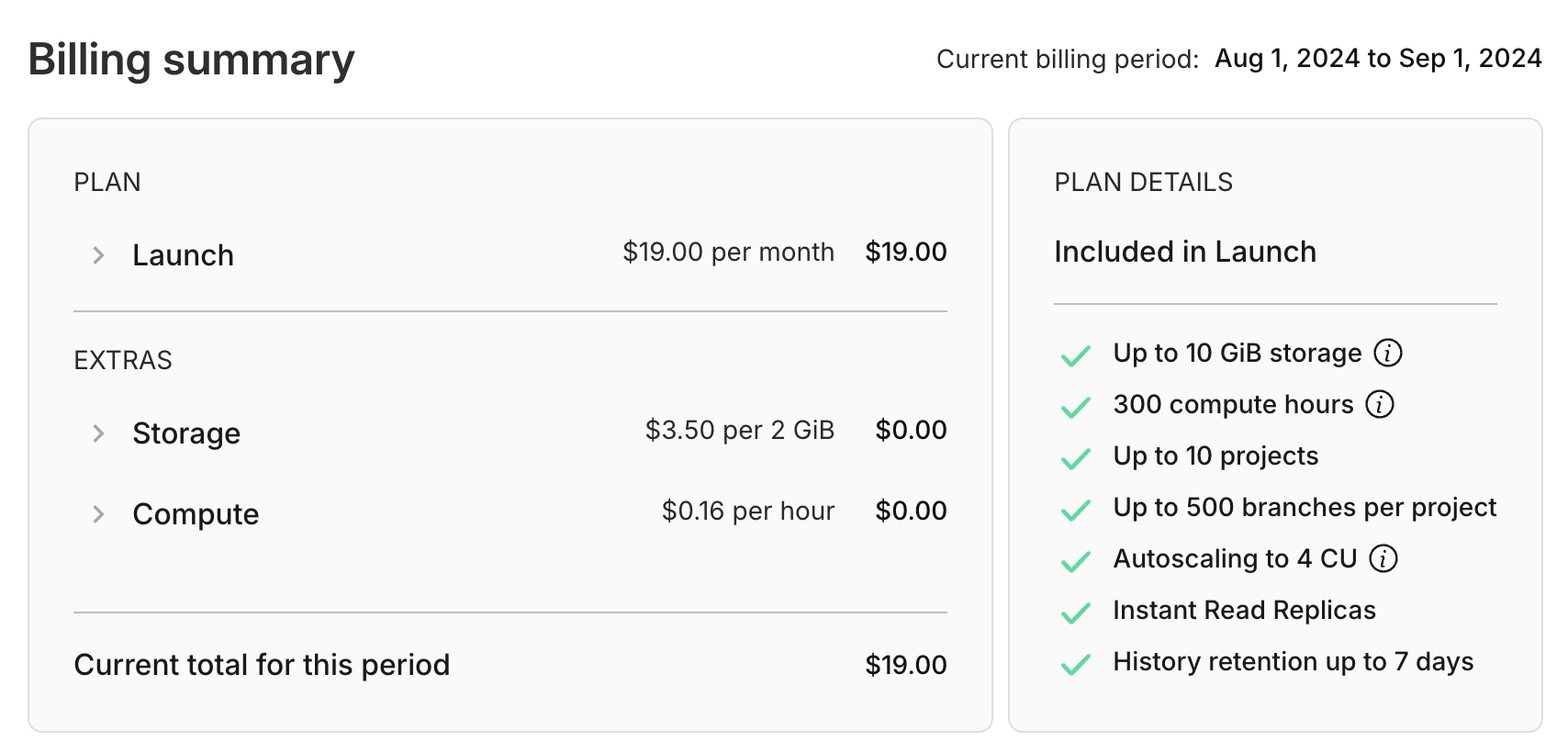Click the checkmark next to 500 branches
This screenshot has width=1568, height=753.
coord(1075,509)
